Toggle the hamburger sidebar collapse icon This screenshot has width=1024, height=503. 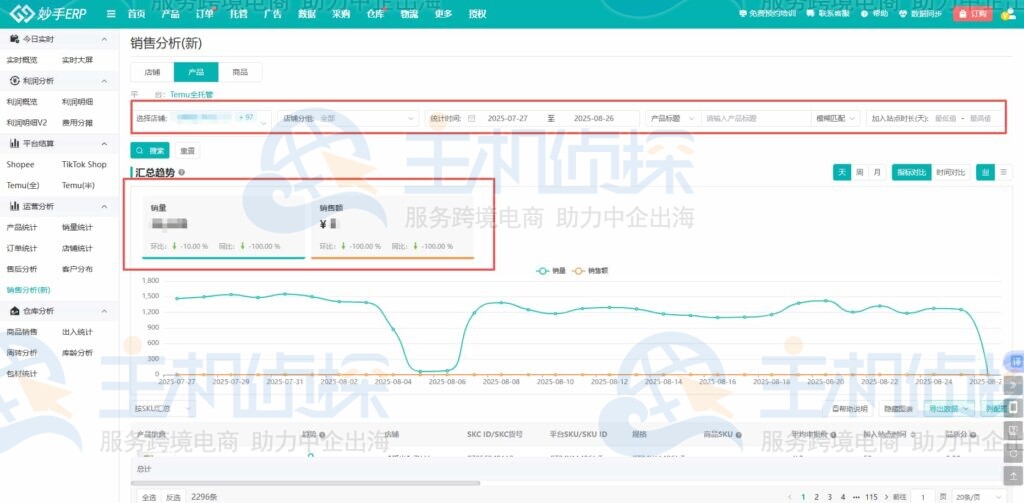click(111, 14)
